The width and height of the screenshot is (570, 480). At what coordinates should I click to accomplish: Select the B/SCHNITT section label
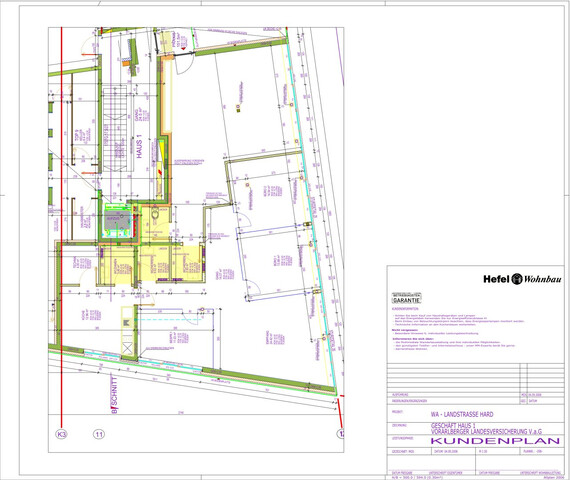click(114, 396)
